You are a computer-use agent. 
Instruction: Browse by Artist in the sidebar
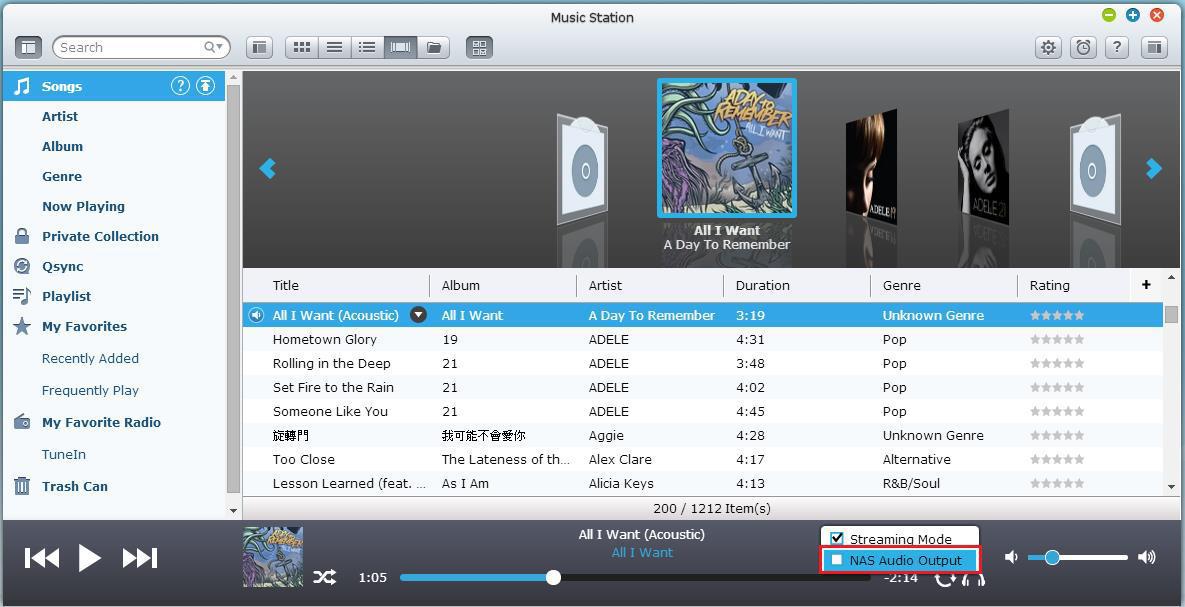click(60, 116)
